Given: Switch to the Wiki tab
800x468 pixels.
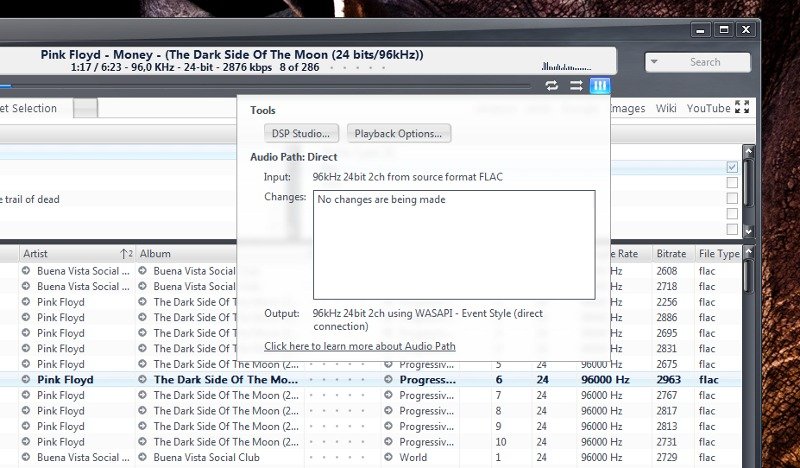Looking at the screenshot, I should pyautogui.click(x=666, y=108).
